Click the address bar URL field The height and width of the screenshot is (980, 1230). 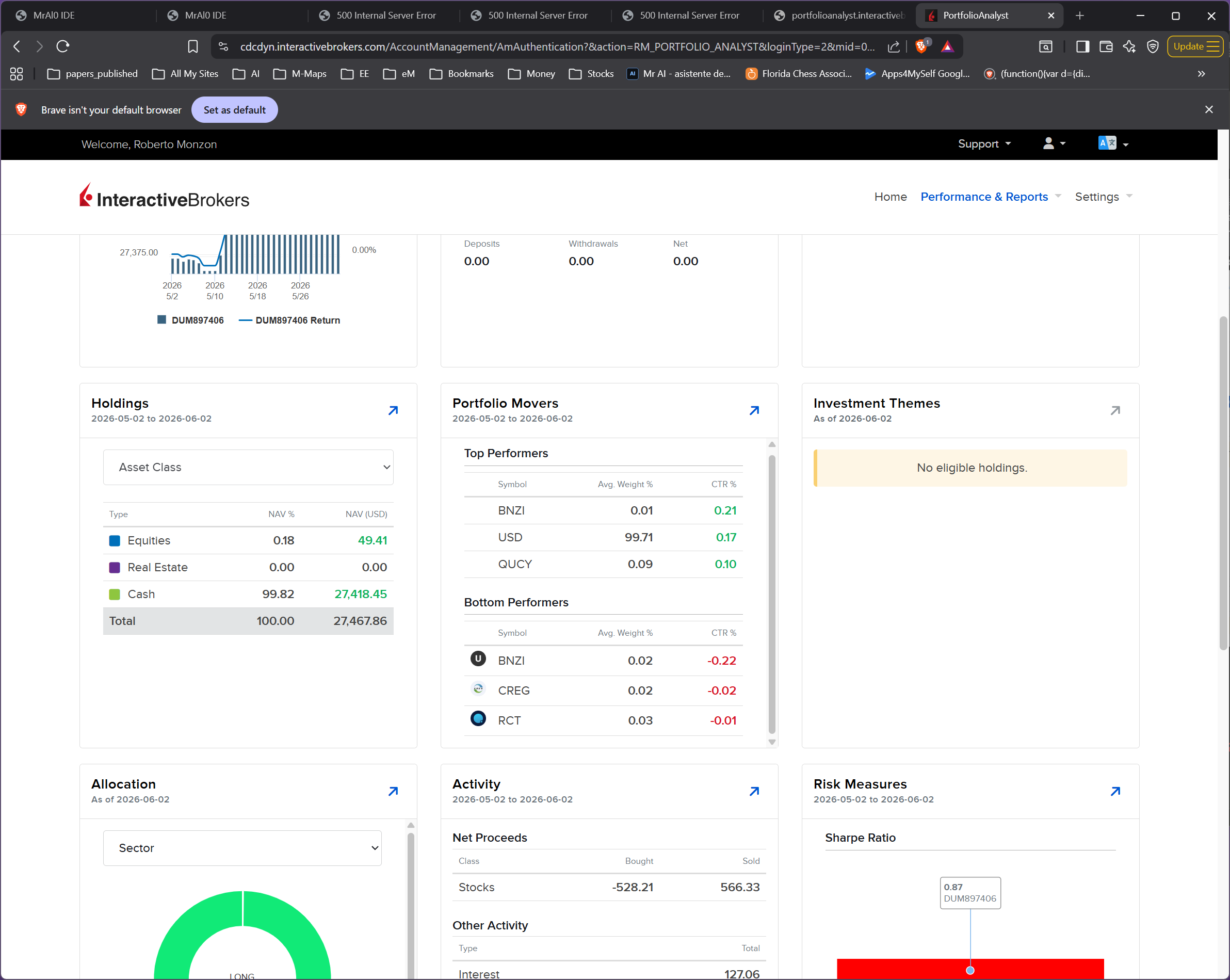click(556, 46)
